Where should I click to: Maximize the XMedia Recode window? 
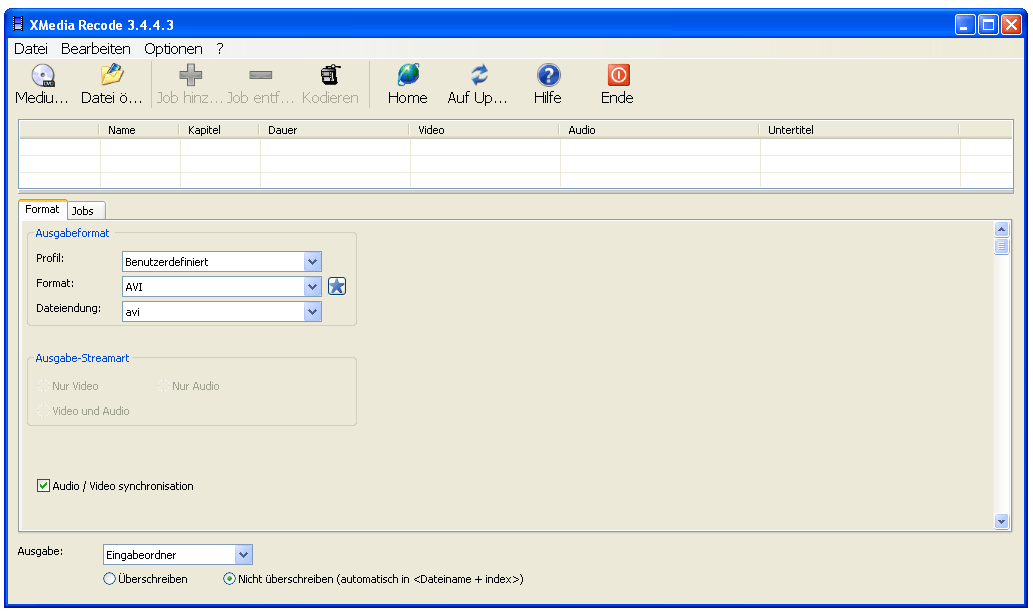pyautogui.click(x=988, y=24)
